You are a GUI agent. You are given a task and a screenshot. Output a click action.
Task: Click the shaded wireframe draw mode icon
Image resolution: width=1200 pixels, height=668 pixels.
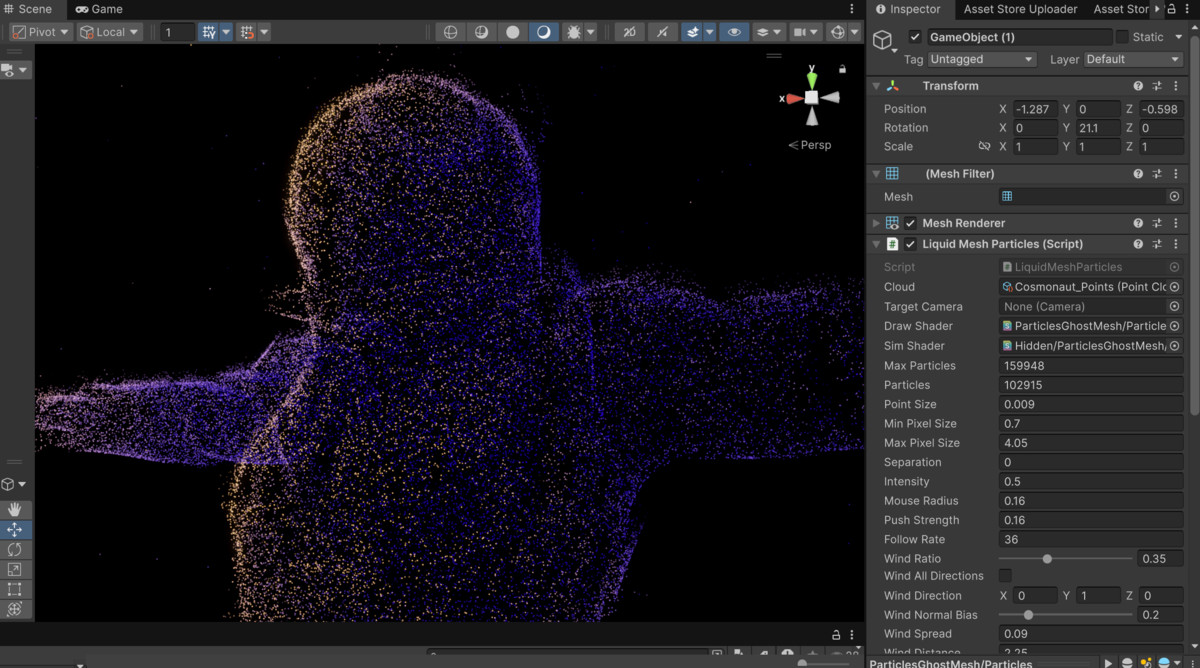pyautogui.click(x=481, y=32)
